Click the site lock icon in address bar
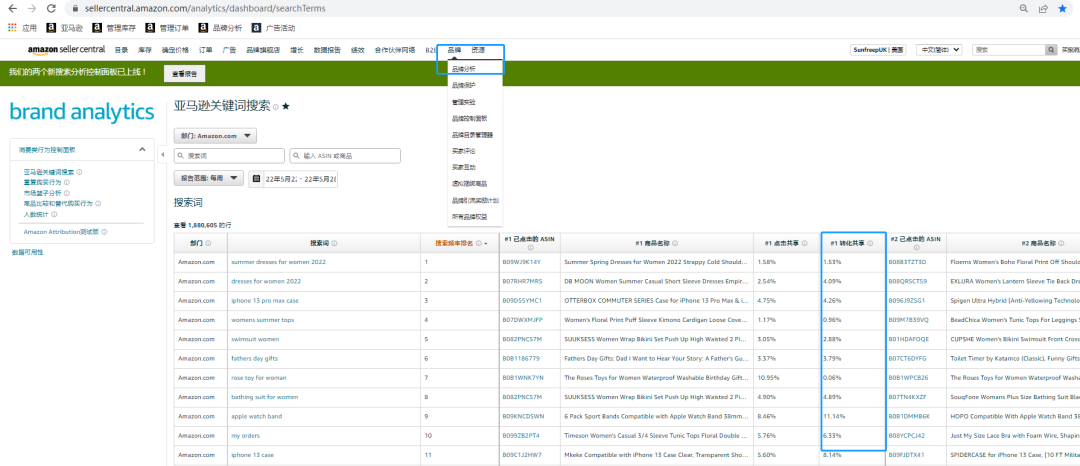The width and height of the screenshot is (1080, 466). point(76,9)
